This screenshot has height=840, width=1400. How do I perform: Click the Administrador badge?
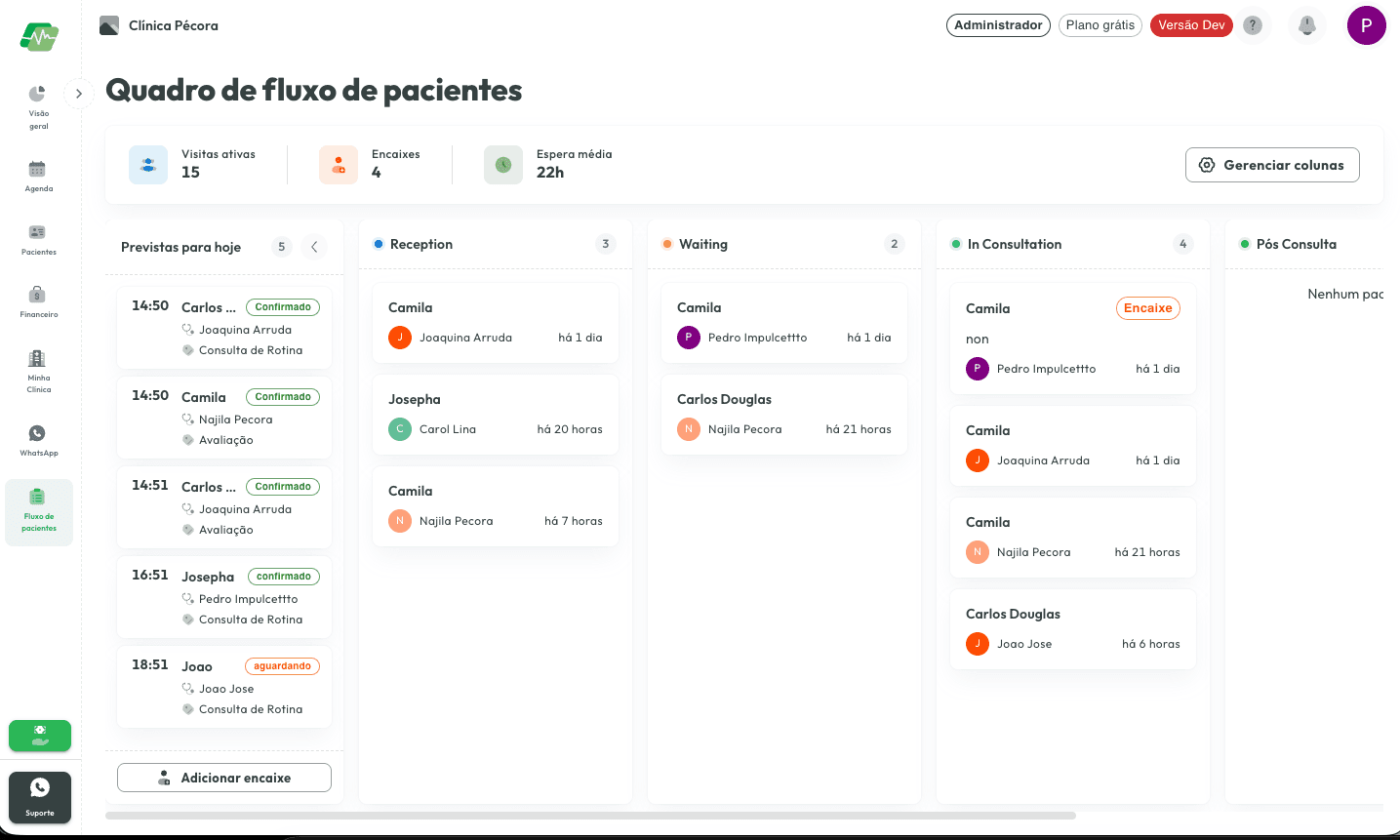click(998, 25)
